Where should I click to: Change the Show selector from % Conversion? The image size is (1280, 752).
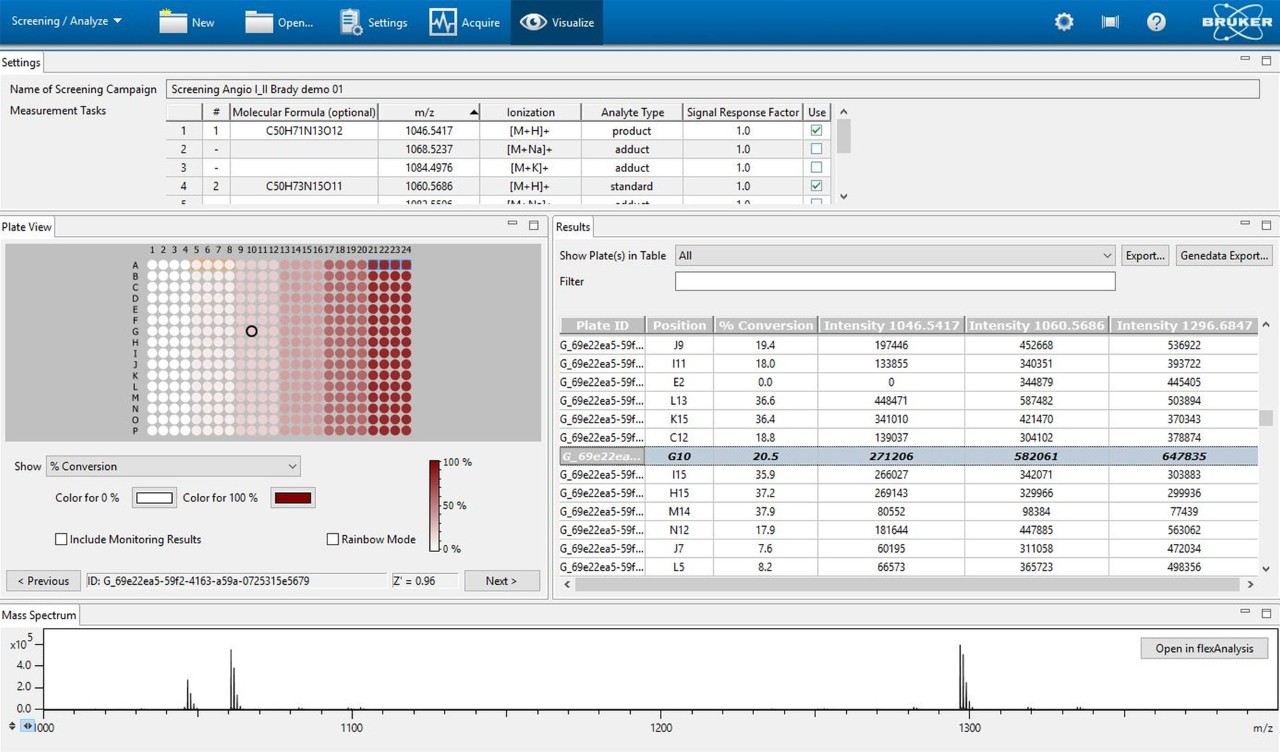172,466
